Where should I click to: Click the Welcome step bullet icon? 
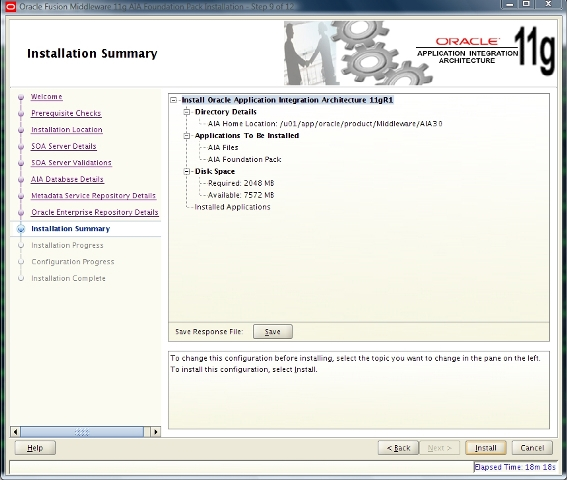click(x=21, y=97)
